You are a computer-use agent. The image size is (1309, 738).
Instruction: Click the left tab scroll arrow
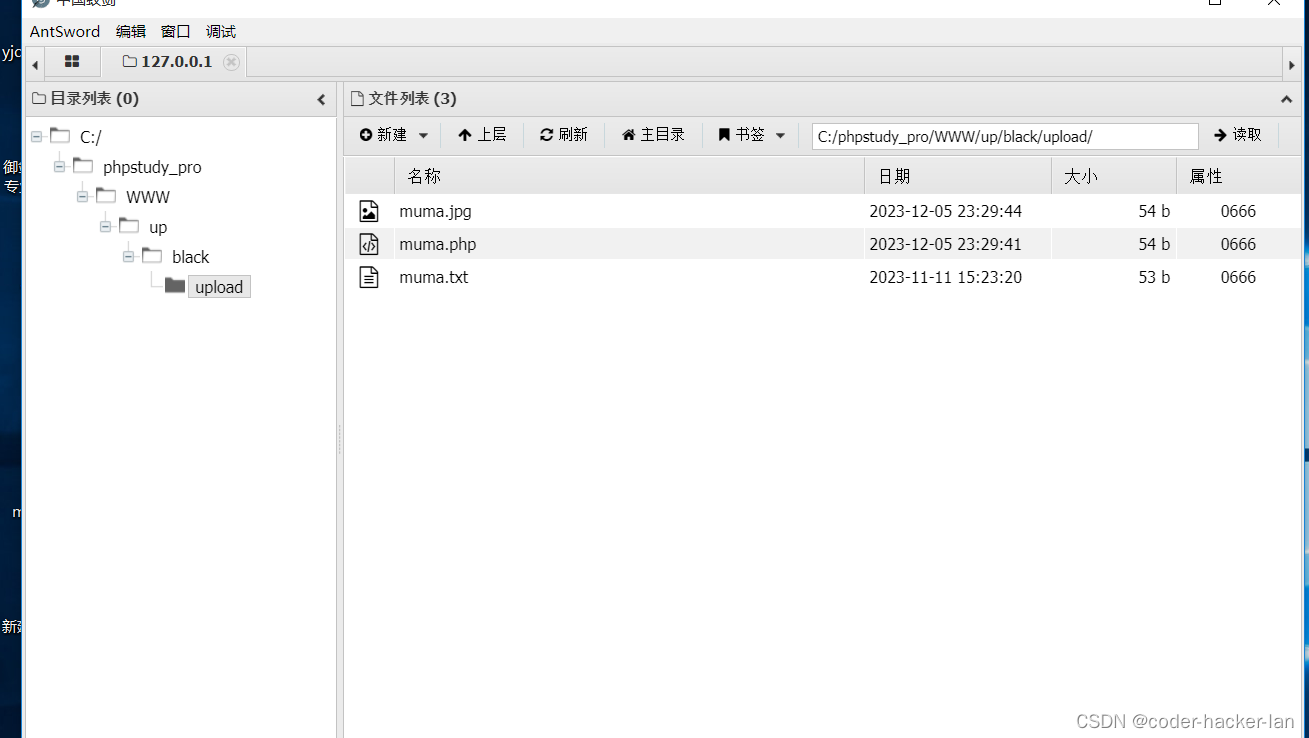tap(35, 65)
